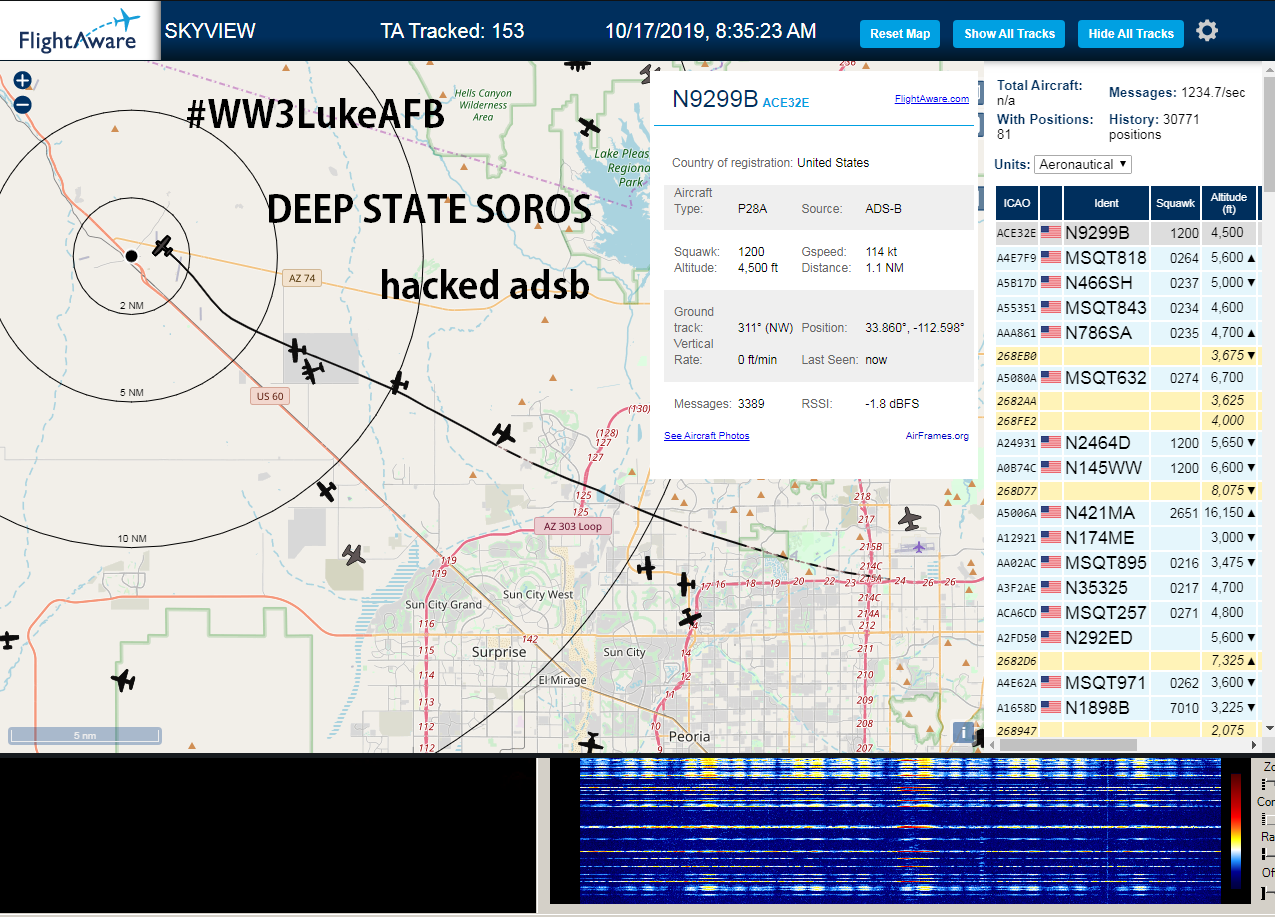Adjust the Offset slider in waterfall panel
Image resolution: width=1275 pixels, height=917 pixels.
pyautogui.click(x=1268, y=892)
